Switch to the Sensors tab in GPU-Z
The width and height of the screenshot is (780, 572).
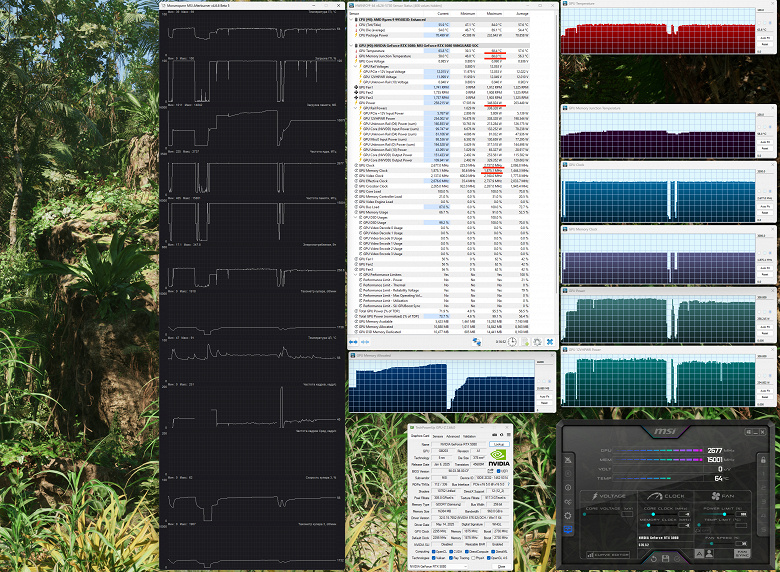tap(438, 436)
